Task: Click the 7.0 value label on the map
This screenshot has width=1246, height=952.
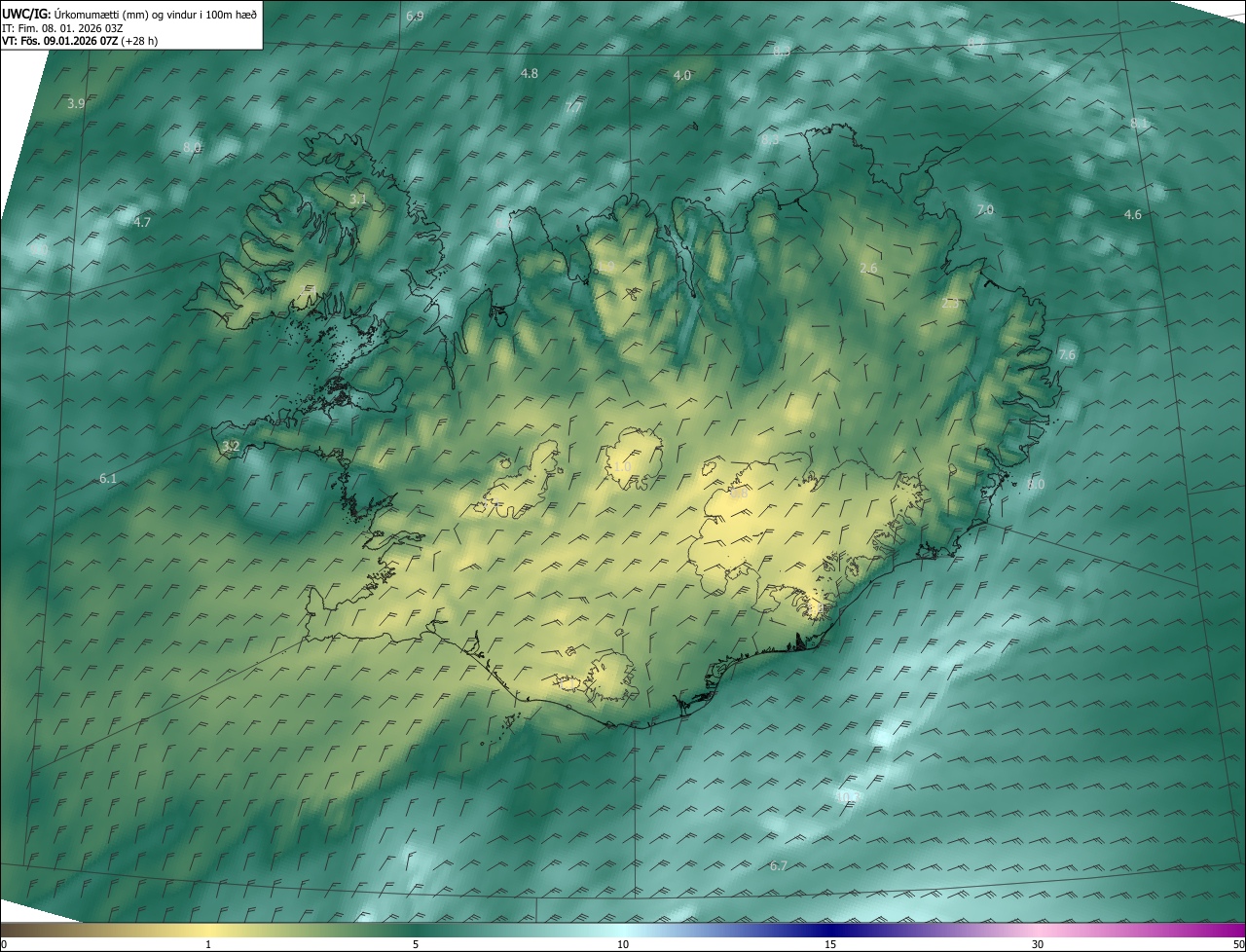Action: (x=985, y=210)
